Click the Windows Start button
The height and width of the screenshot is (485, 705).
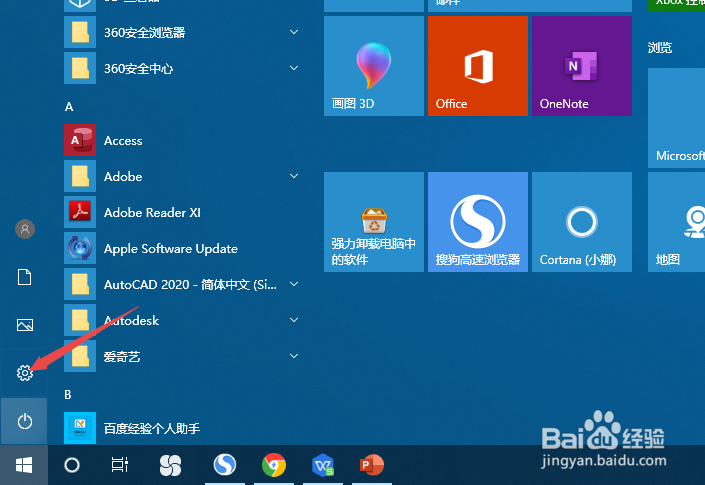tap(24, 465)
